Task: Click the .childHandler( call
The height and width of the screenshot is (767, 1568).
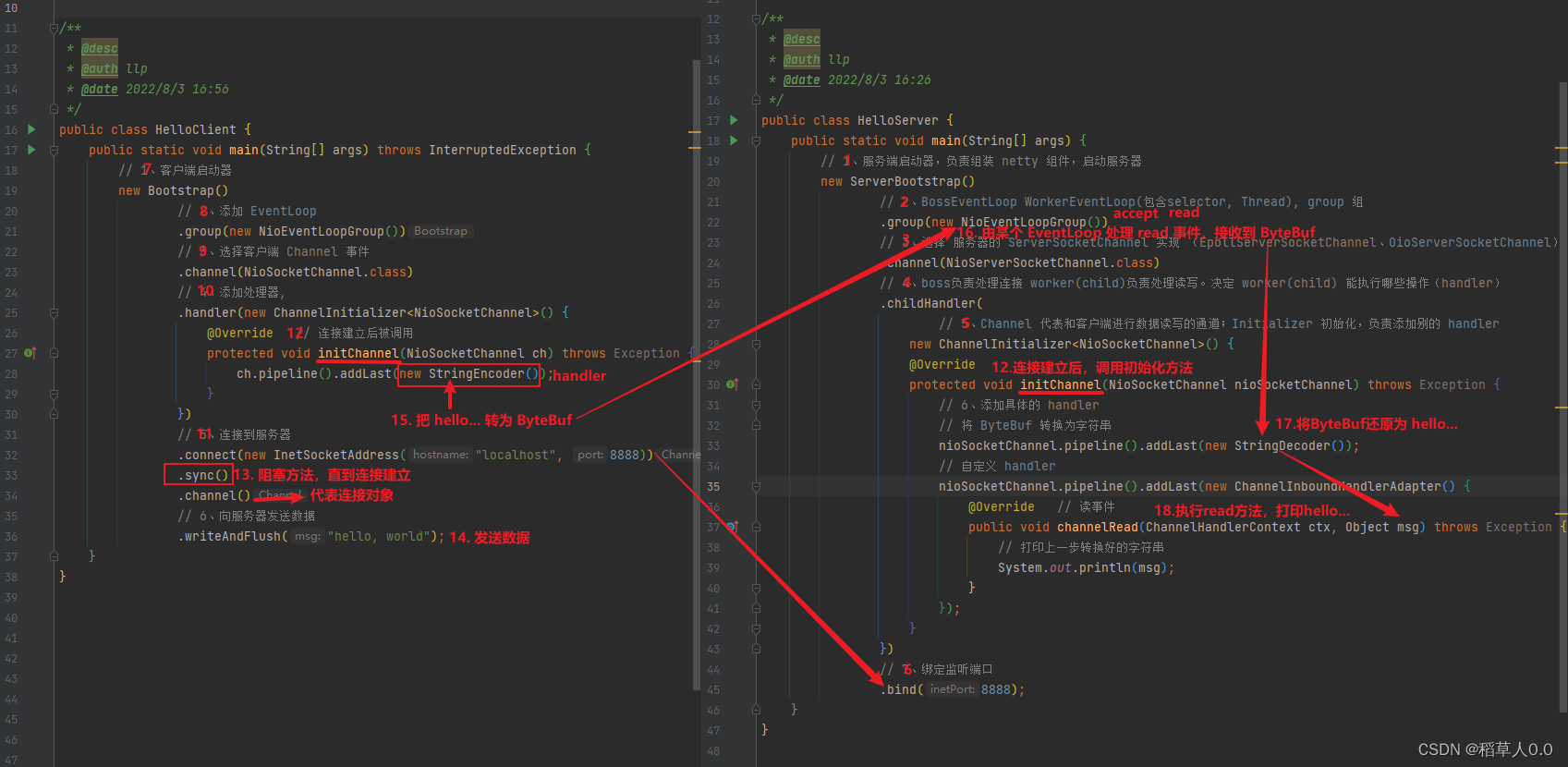Action: pyautogui.click(x=931, y=303)
